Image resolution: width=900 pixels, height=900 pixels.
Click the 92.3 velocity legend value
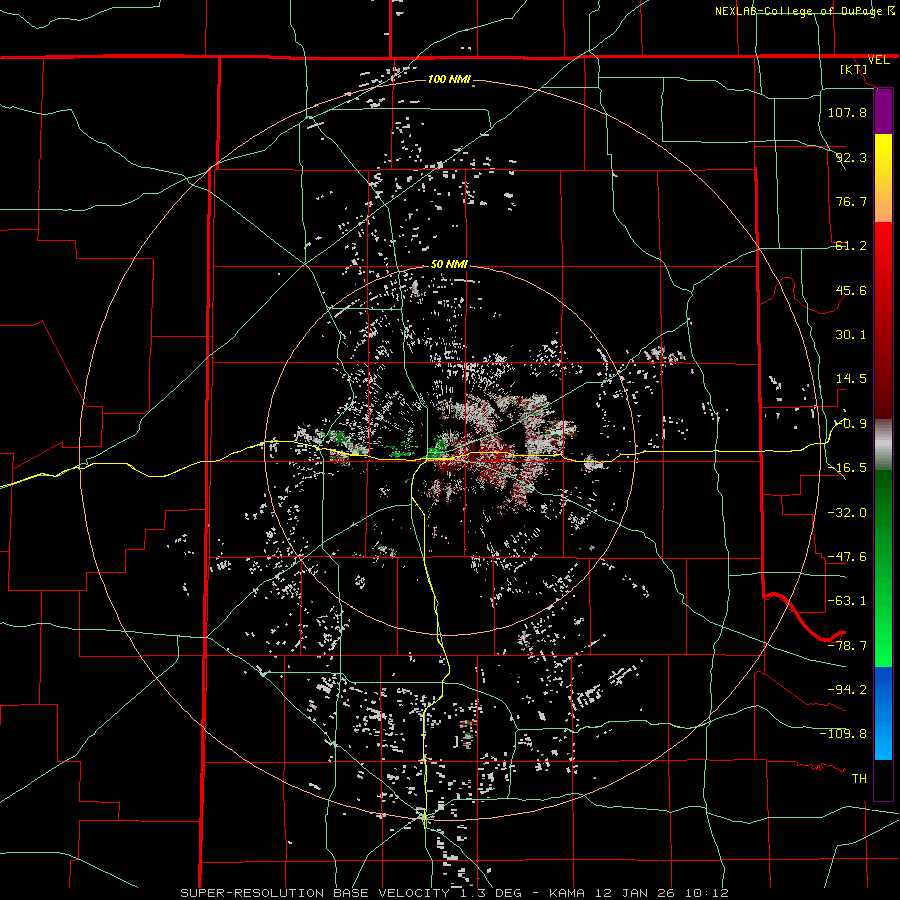point(851,157)
